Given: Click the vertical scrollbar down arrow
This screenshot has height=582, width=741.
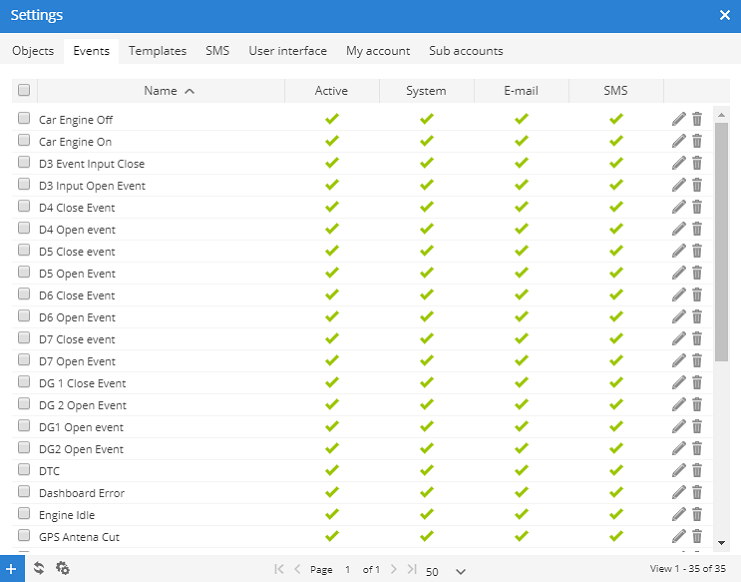Looking at the screenshot, I should pyautogui.click(x=722, y=542).
